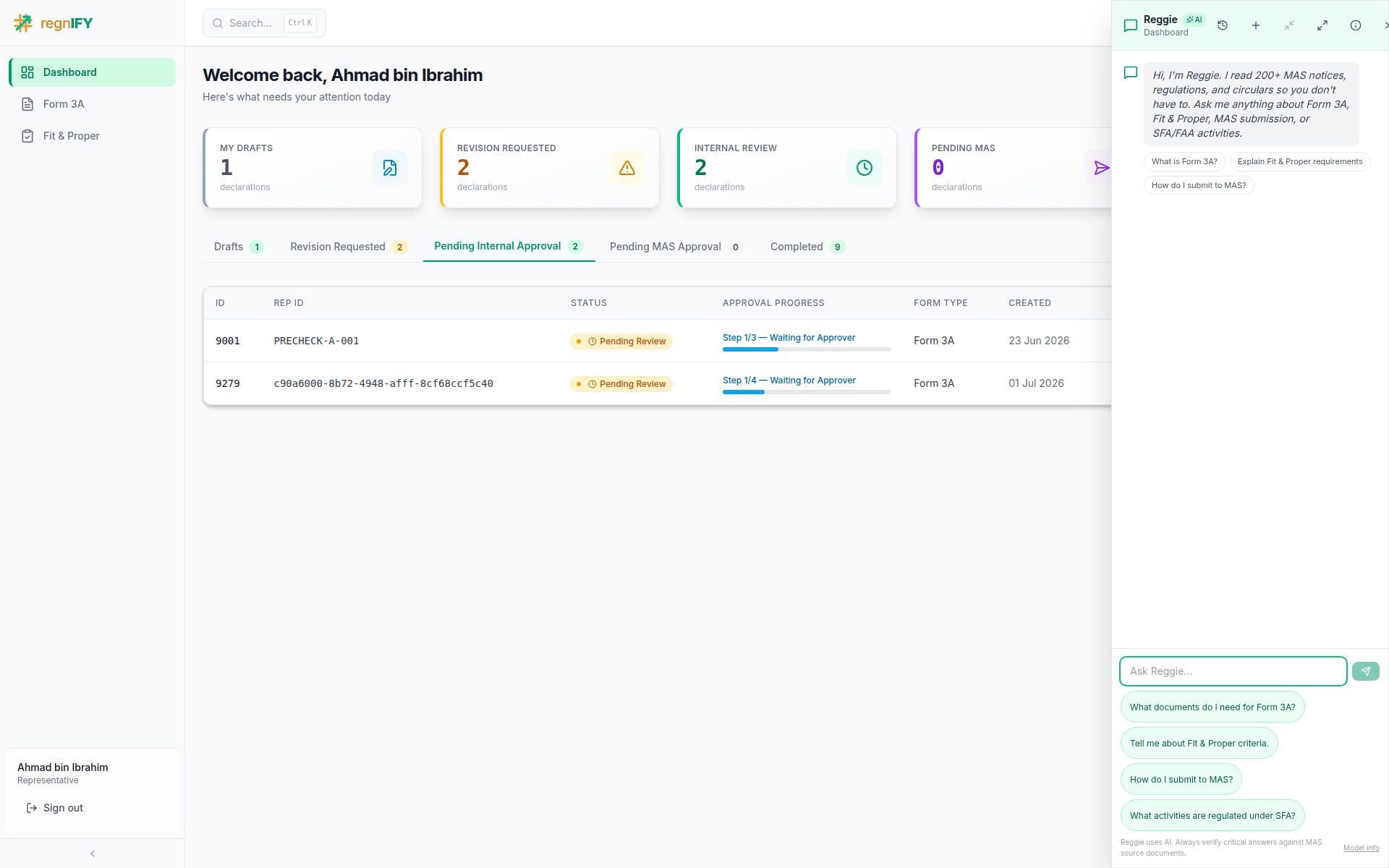1389x868 pixels.
Task: Click the regnIFY logo
Action: point(54,23)
